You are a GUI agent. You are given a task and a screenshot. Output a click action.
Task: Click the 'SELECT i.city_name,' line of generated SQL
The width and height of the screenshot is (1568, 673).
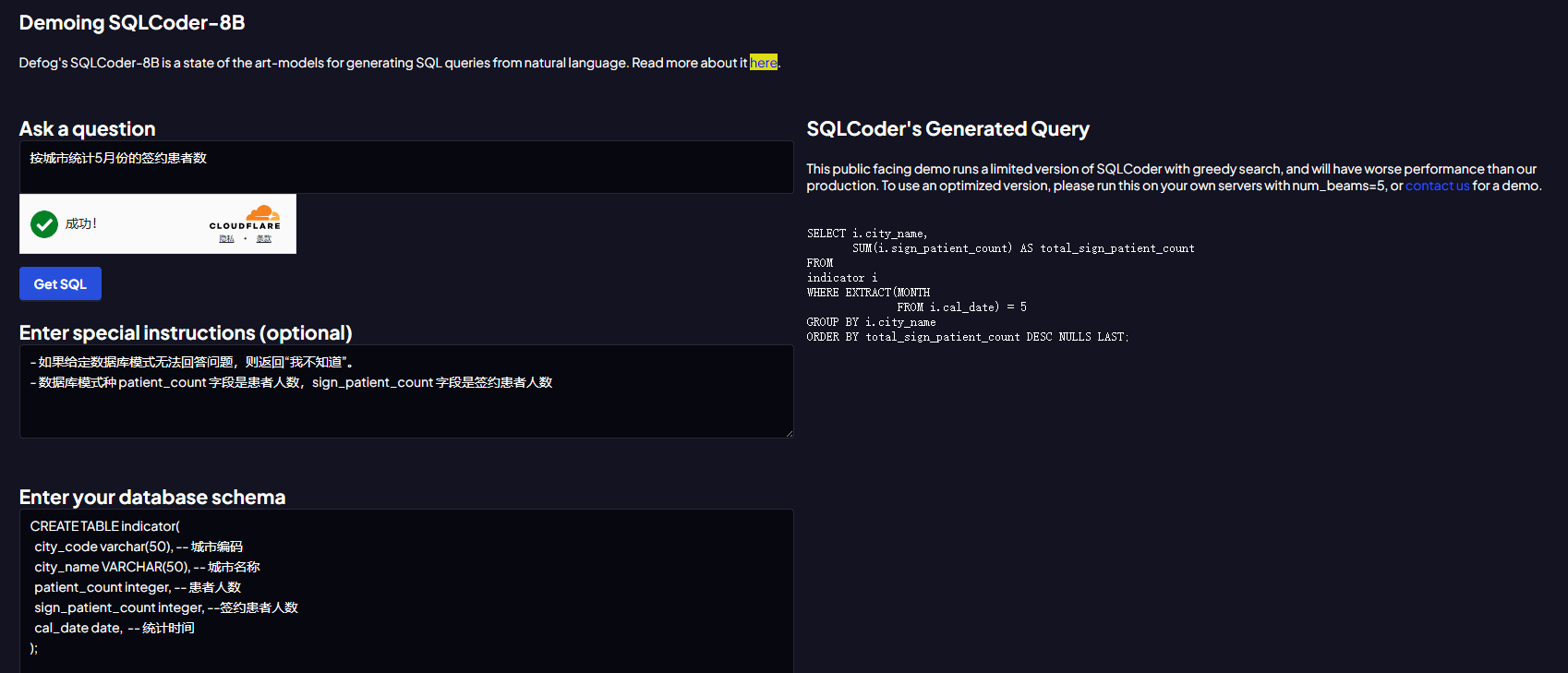tap(867, 234)
